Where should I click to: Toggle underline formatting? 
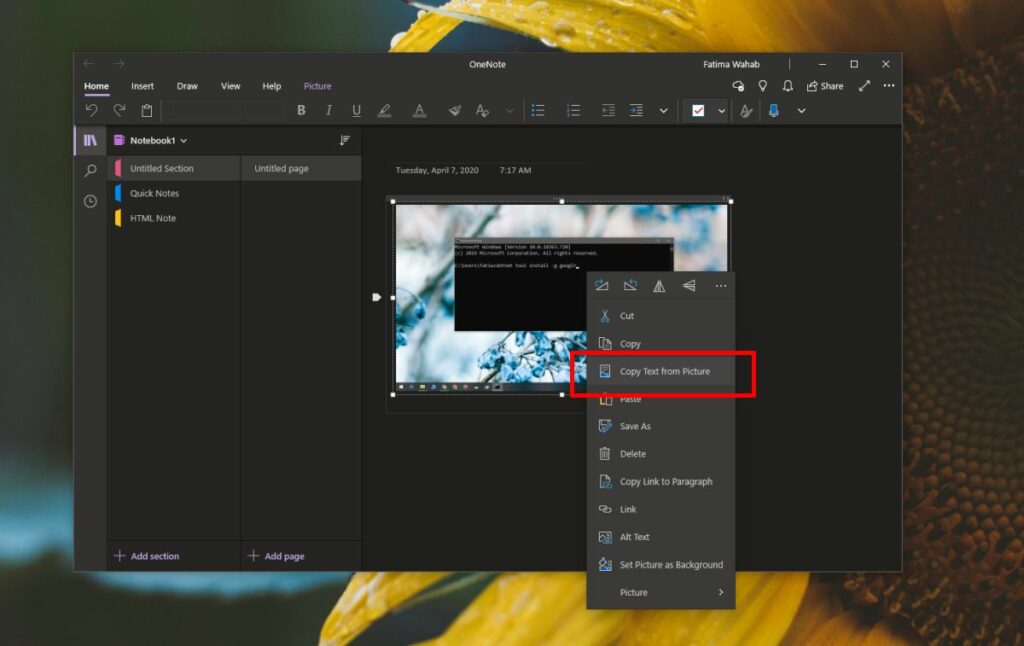pyautogui.click(x=357, y=110)
